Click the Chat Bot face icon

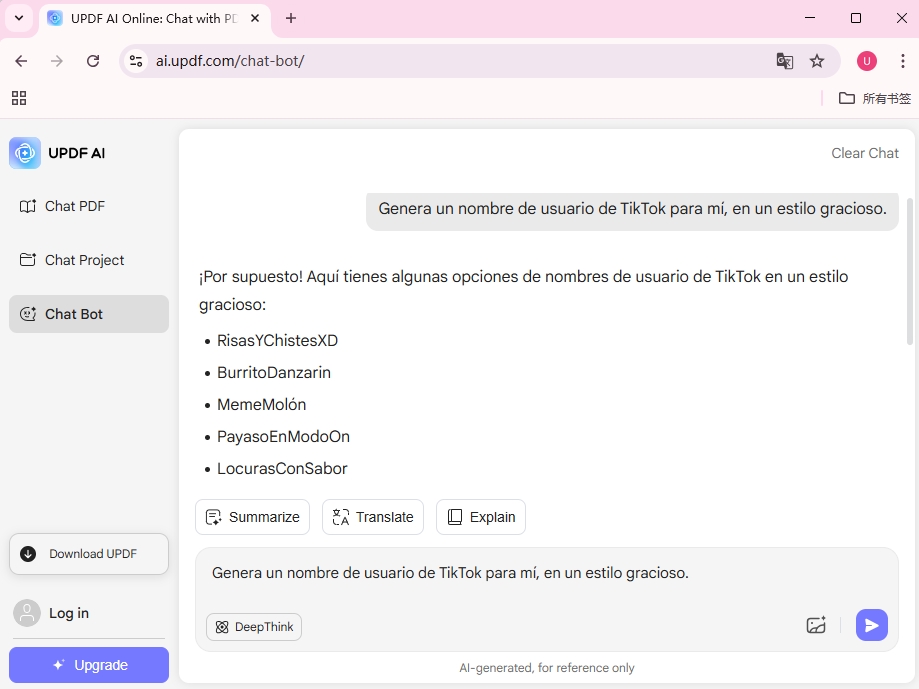(28, 314)
